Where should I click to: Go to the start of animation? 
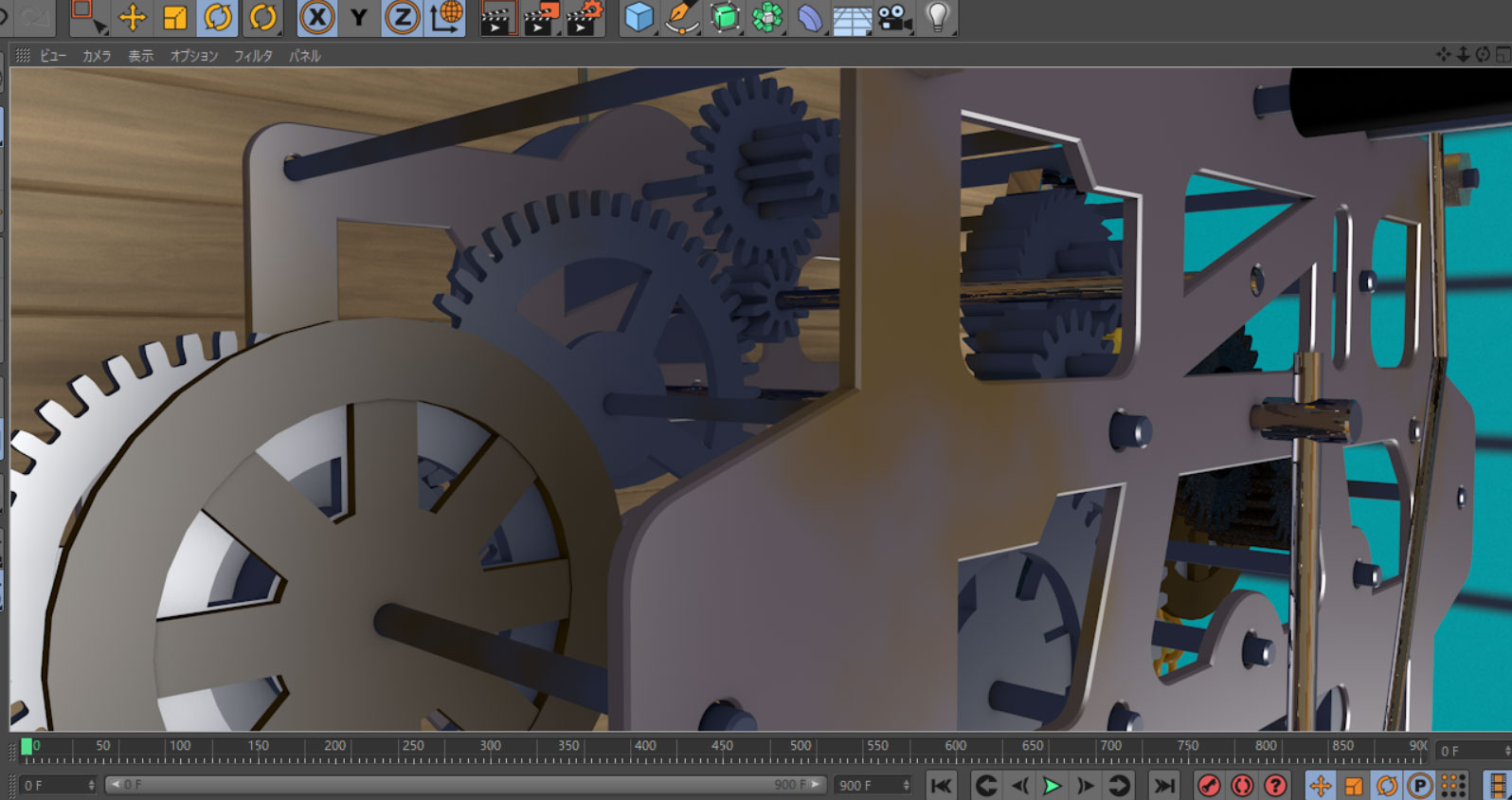tap(941, 786)
